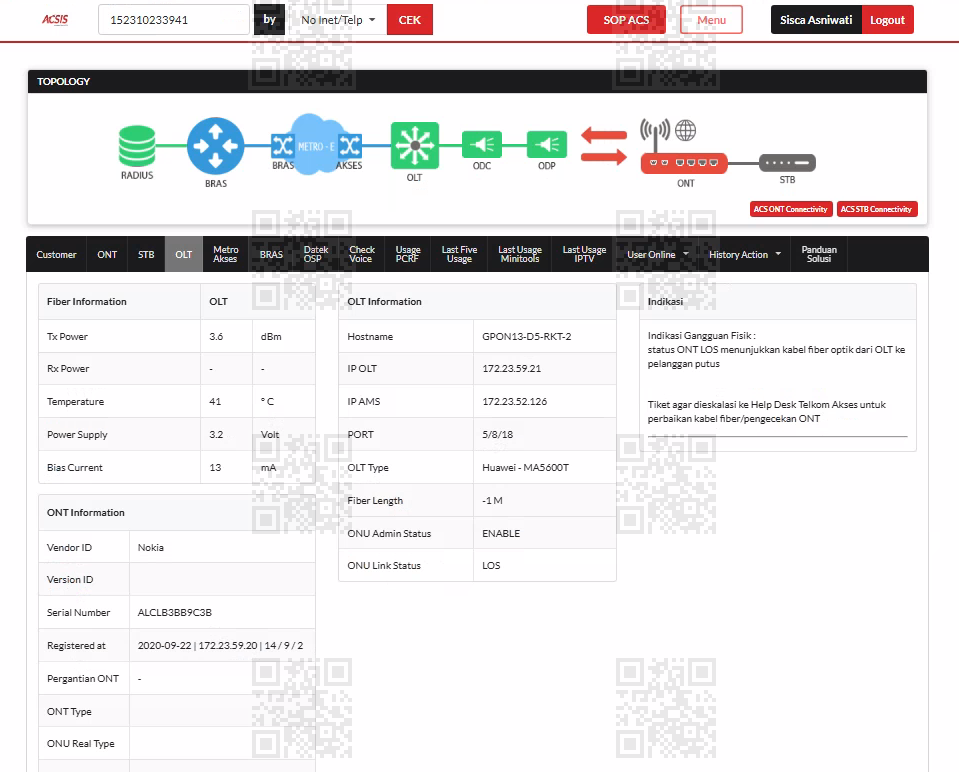Viewport: 959px width, 772px height.
Task: Open the Metro Akses tab
Action: click(226, 254)
